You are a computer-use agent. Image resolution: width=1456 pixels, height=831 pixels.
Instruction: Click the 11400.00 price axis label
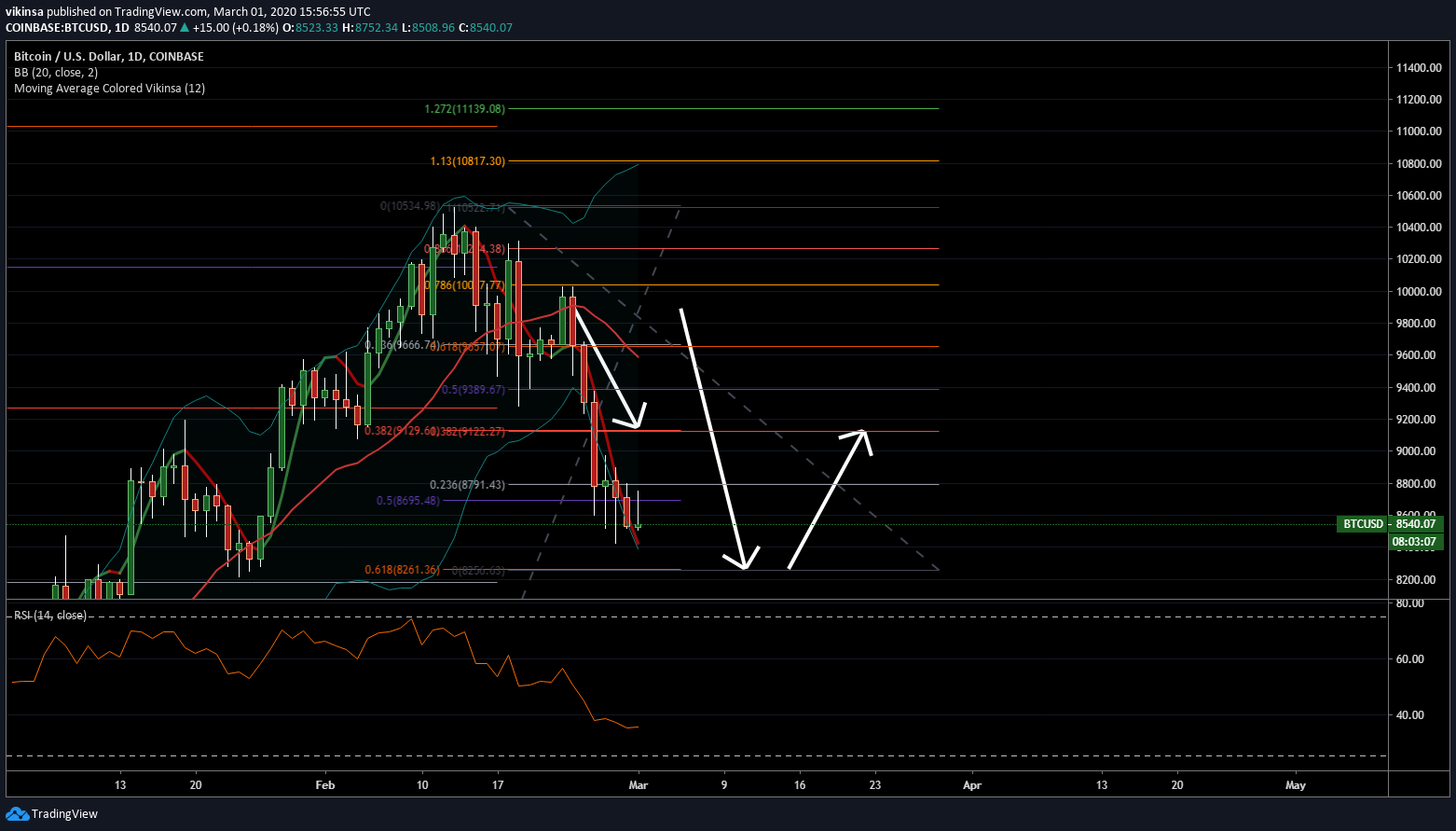click(1419, 68)
